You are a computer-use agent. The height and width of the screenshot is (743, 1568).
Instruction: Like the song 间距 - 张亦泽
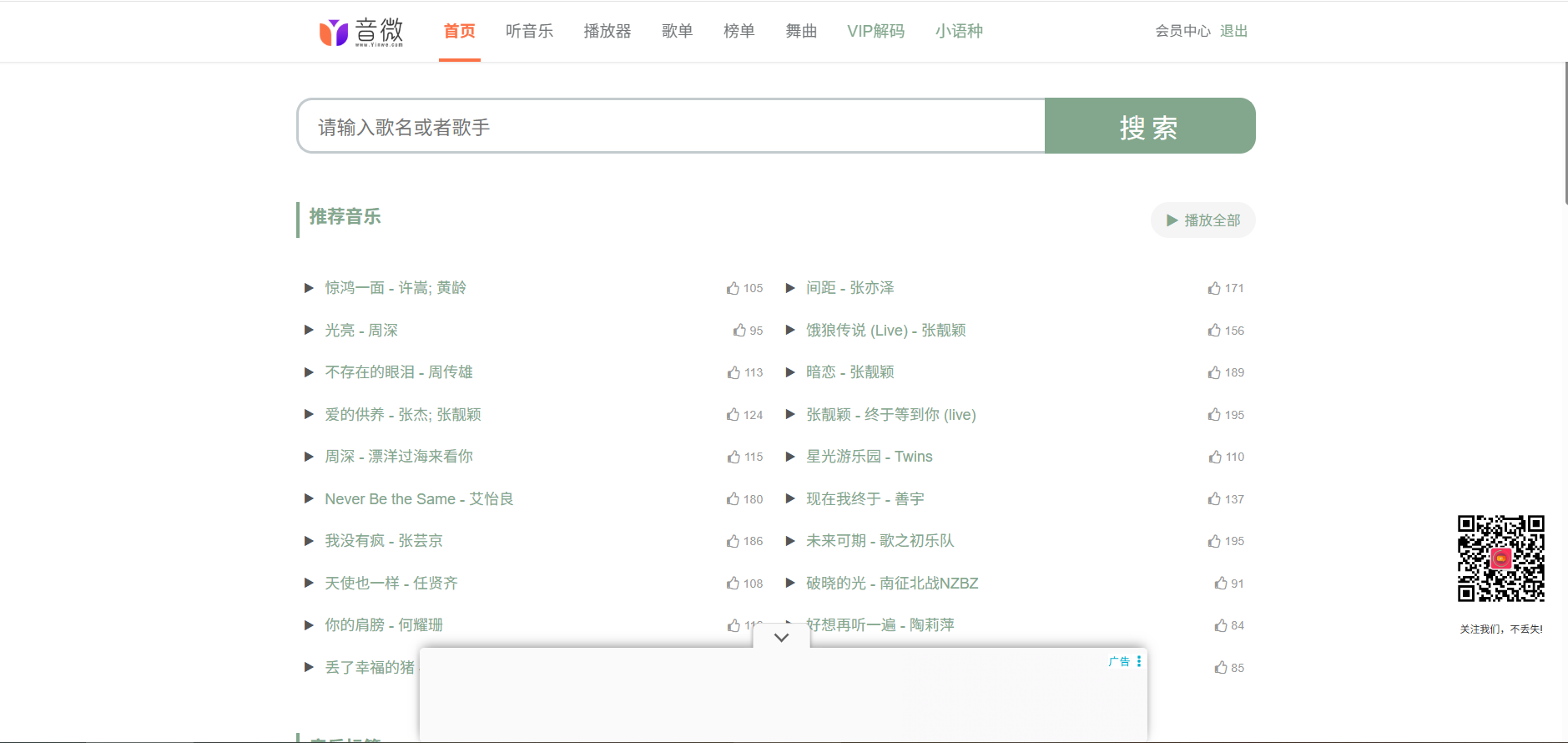1214,288
